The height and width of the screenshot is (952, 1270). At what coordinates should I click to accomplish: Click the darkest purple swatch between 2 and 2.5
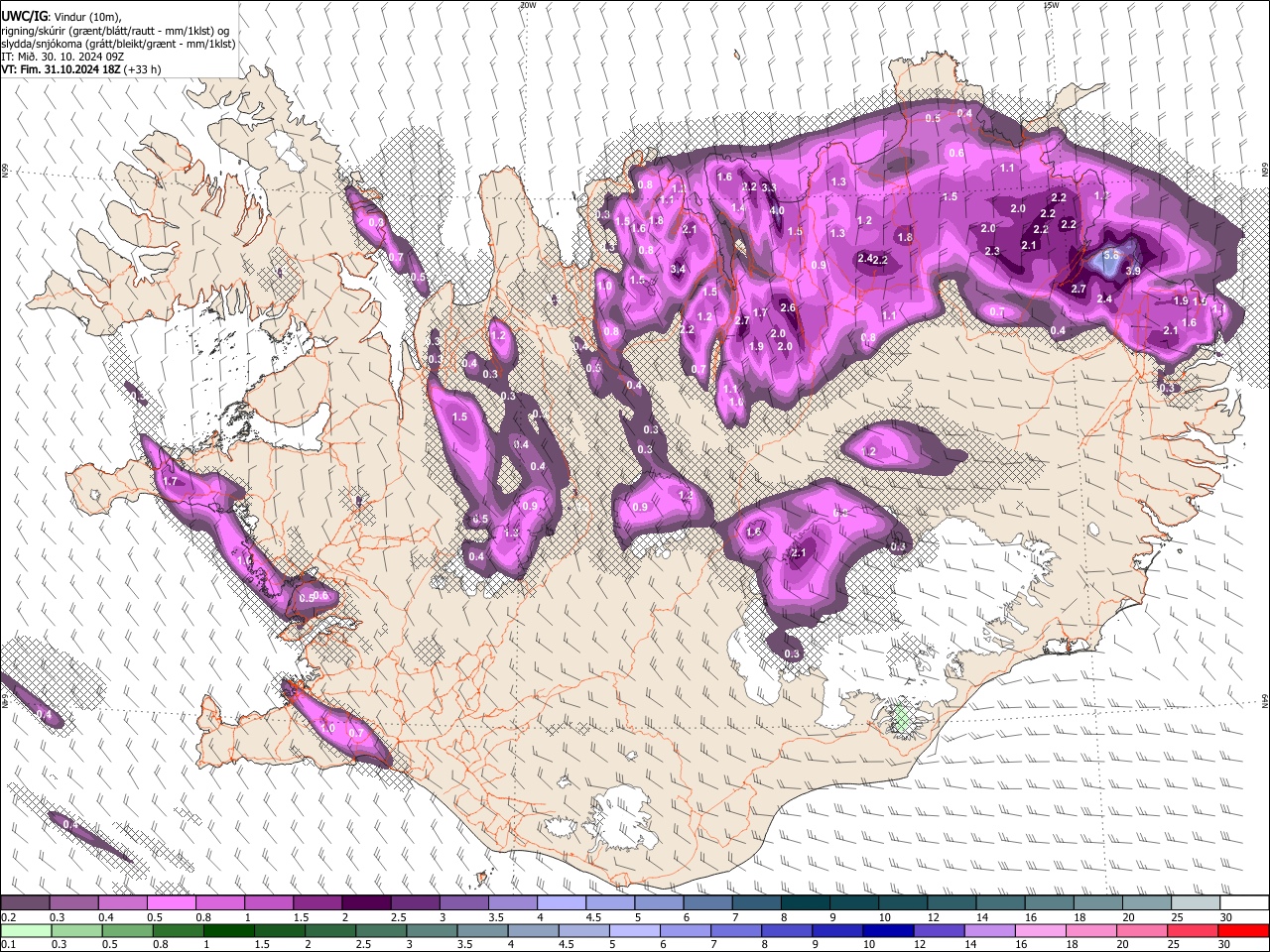pyautogui.click(x=366, y=903)
